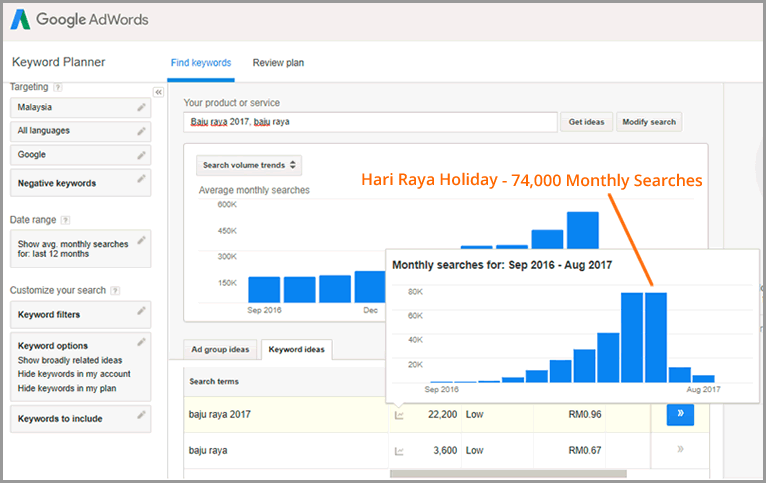Edit Negative keywords pencil icon
The image size is (766, 483).
141,178
